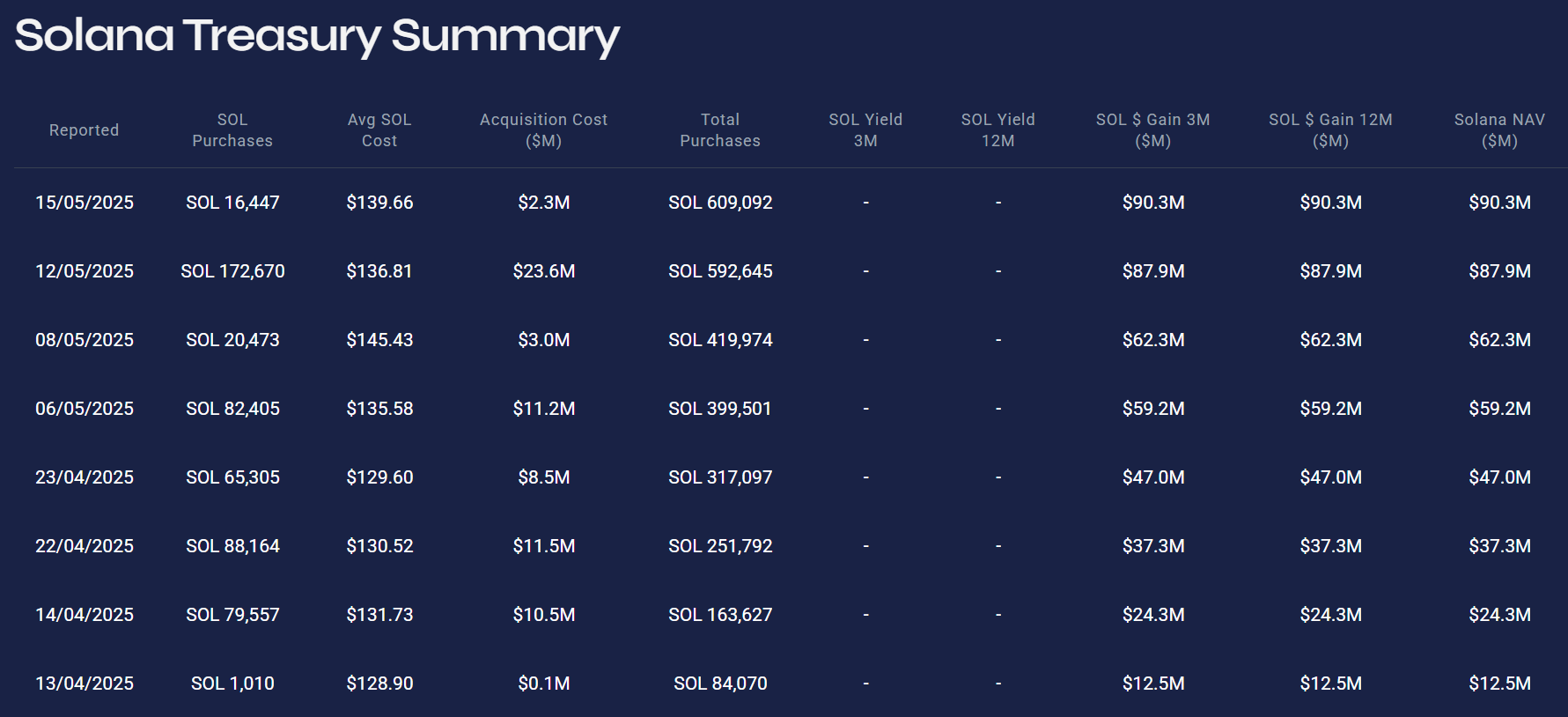Click the $3.0M acquisition cost
This screenshot has height=717, width=1568.
pyautogui.click(x=544, y=340)
